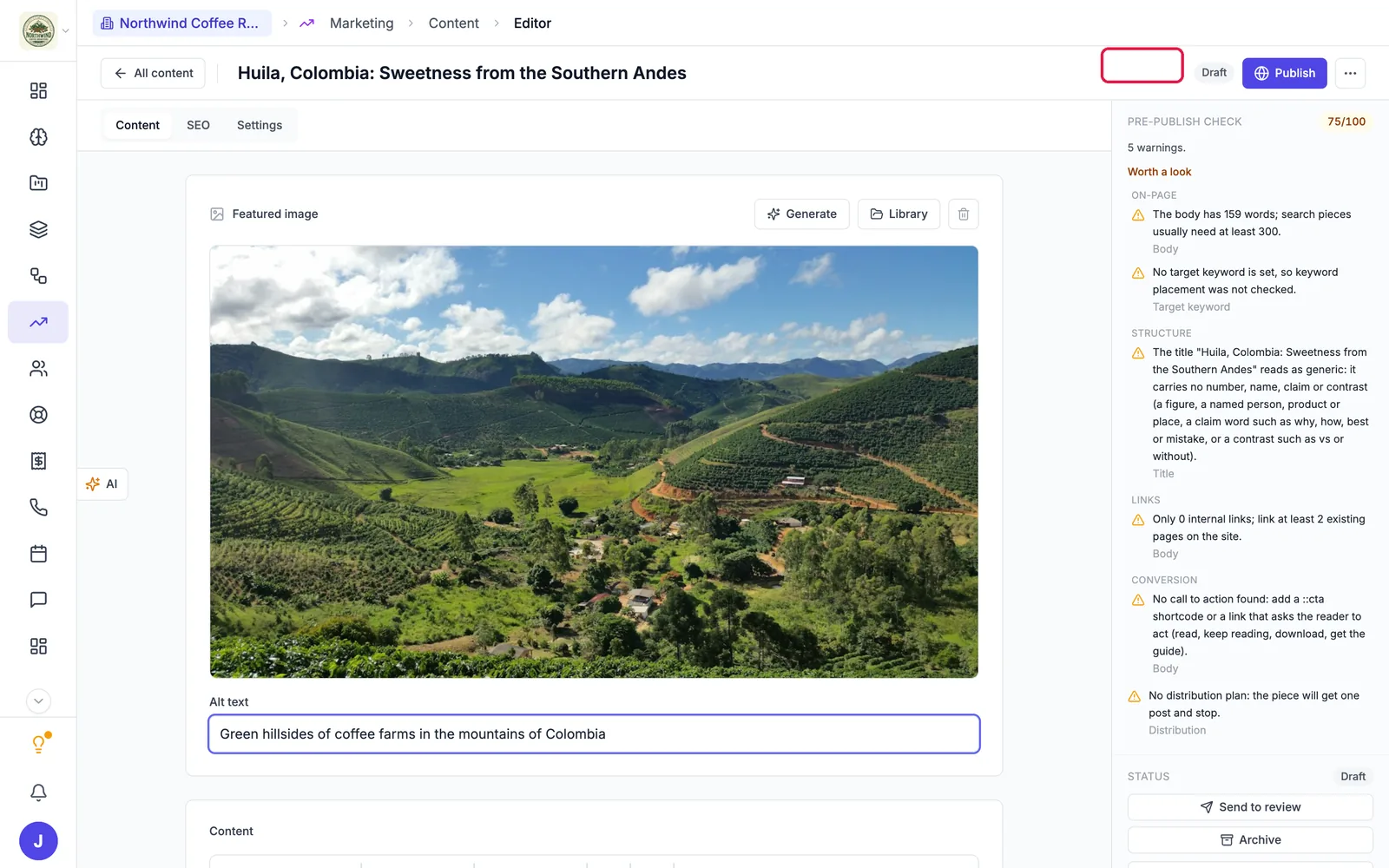1389x868 pixels.
Task: Click the generic title warning
Action: click(x=1250, y=412)
